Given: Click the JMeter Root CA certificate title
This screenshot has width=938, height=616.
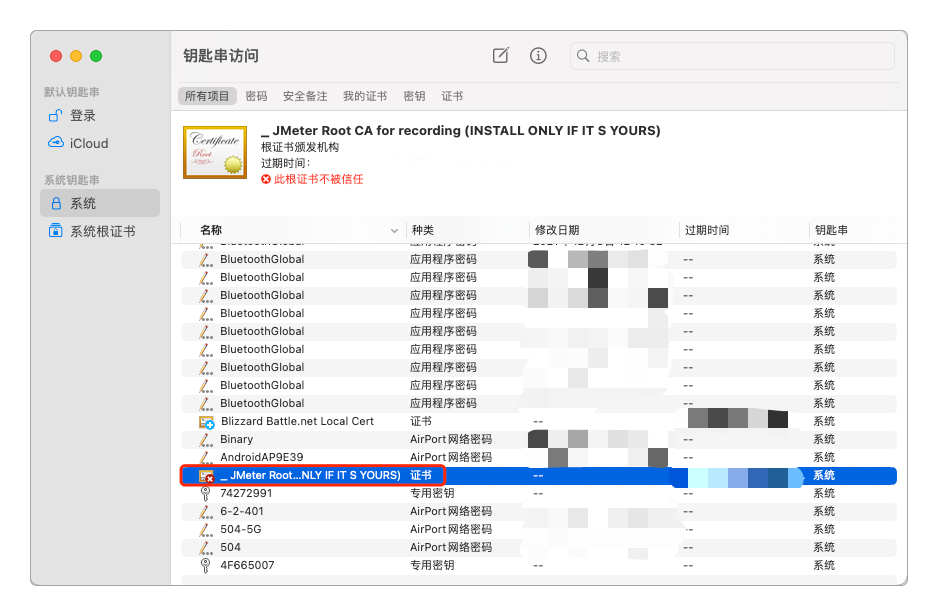Looking at the screenshot, I should (461, 130).
